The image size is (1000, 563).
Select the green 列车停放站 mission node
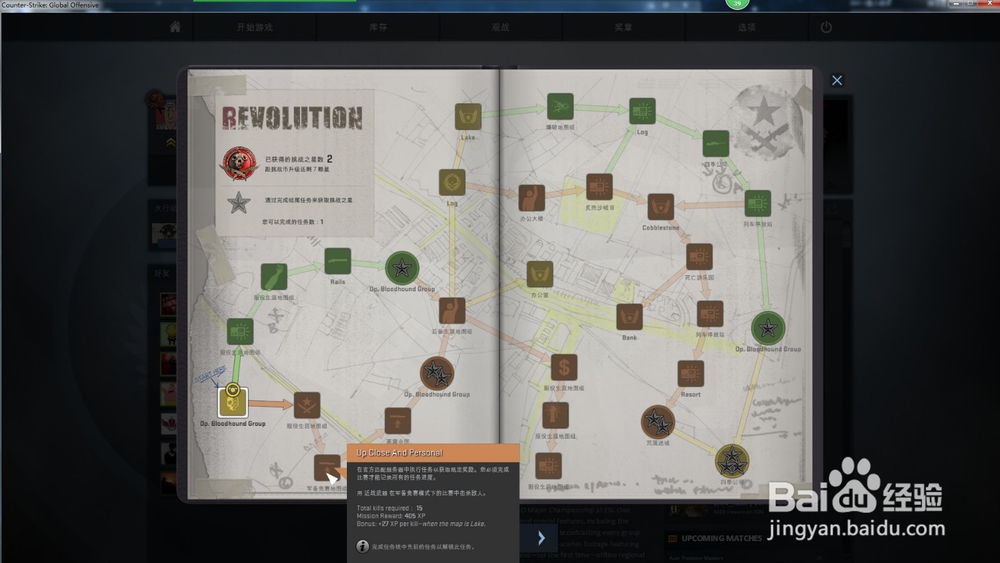pyautogui.click(x=758, y=204)
